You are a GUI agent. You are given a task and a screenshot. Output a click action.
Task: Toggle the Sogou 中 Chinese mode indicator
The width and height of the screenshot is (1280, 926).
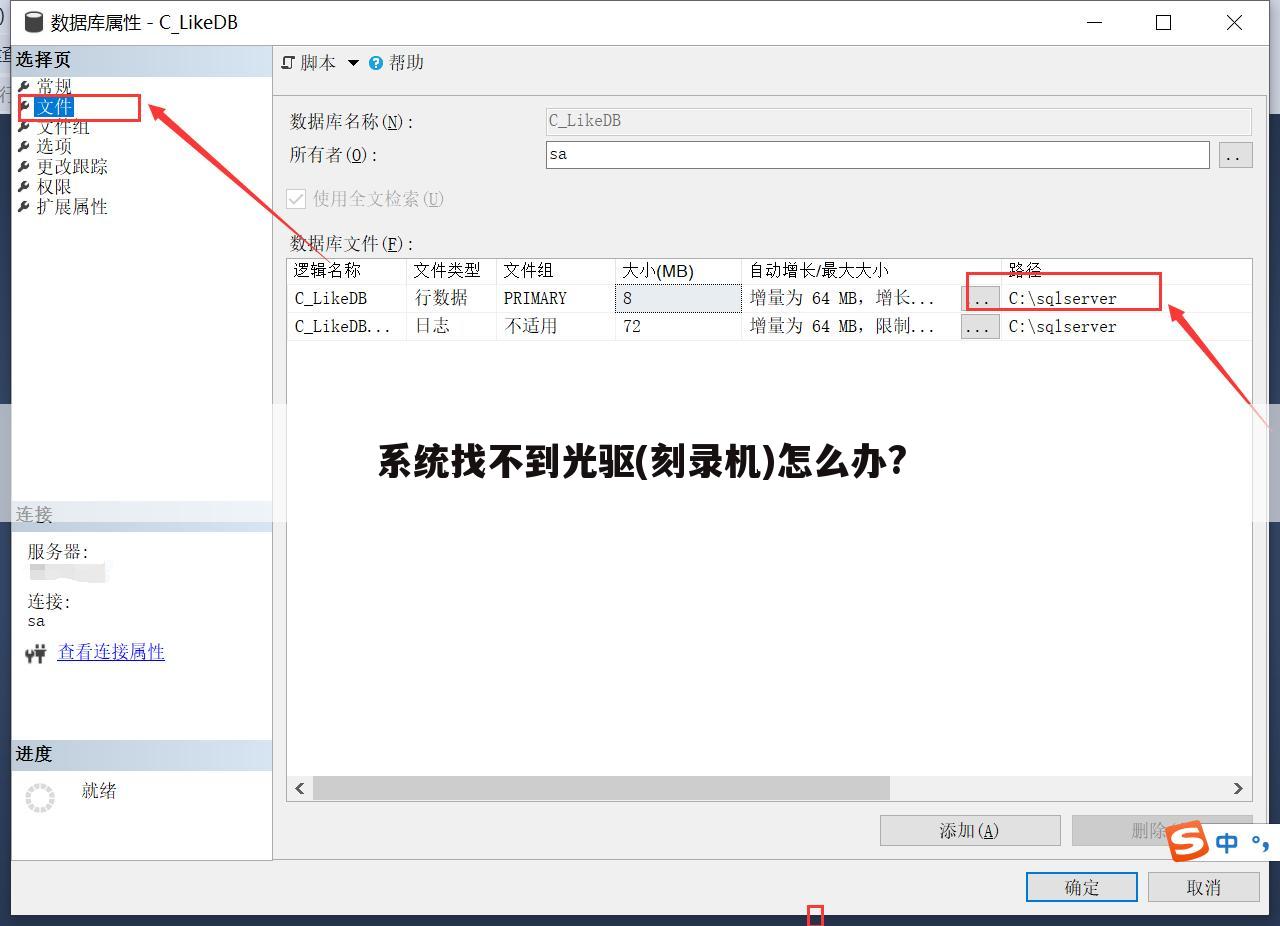tap(1227, 843)
